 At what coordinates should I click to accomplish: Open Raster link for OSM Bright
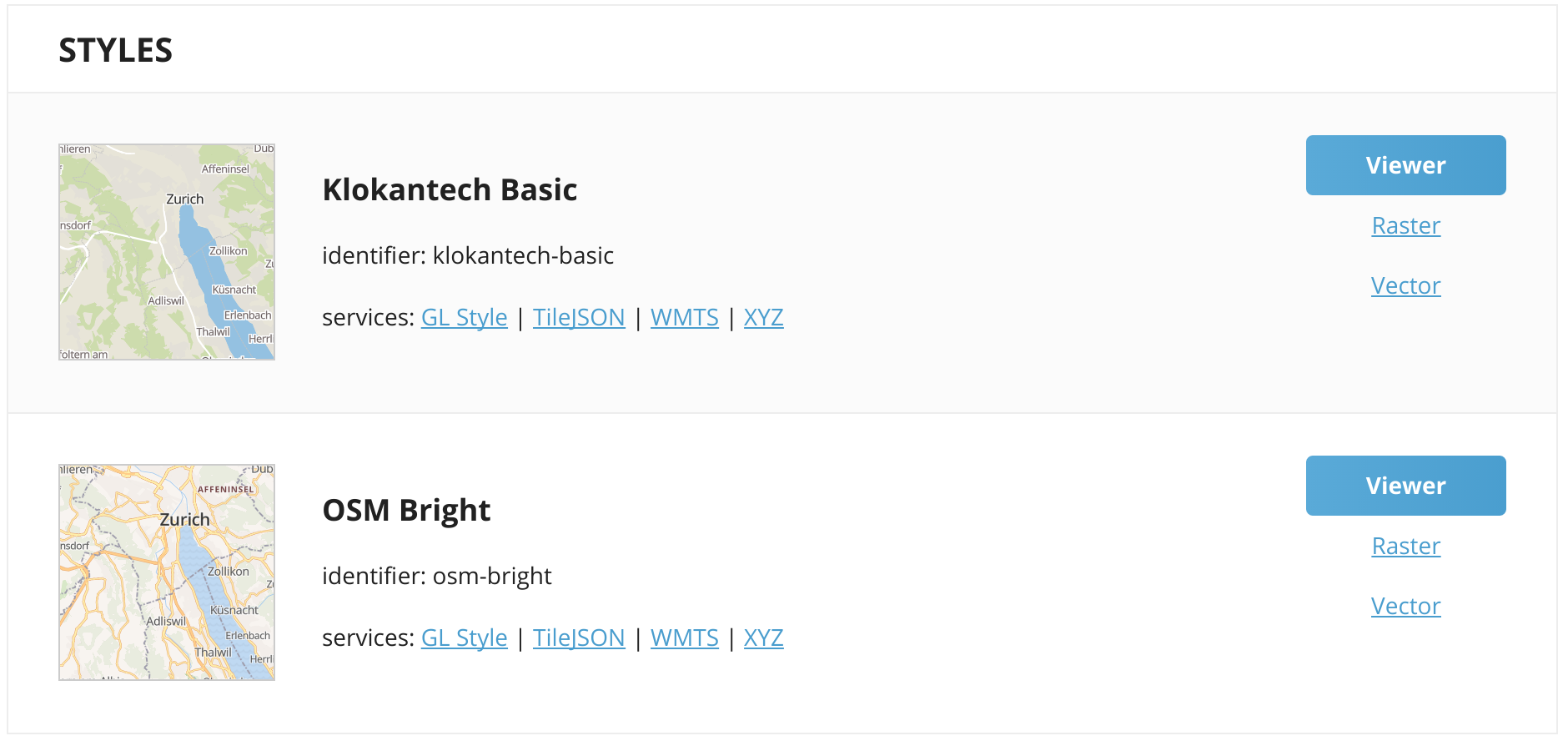[1405, 546]
